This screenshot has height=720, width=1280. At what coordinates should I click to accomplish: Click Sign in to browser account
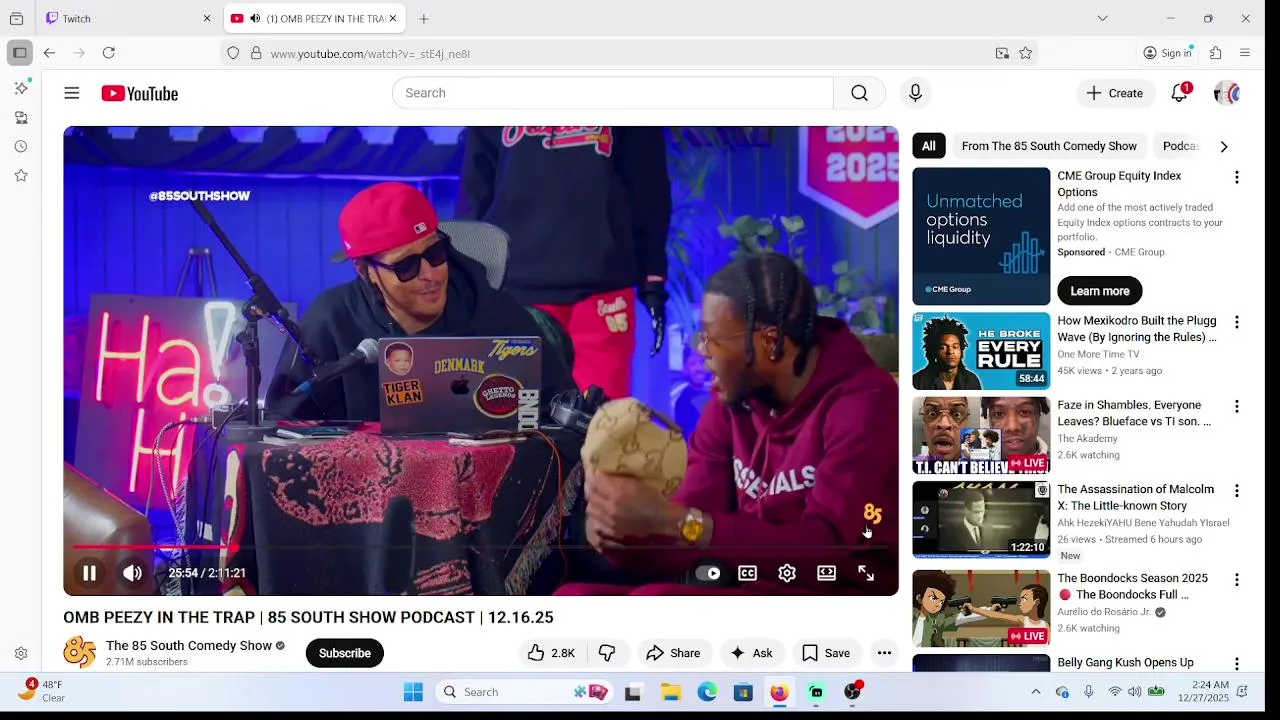pos(1168,53)
